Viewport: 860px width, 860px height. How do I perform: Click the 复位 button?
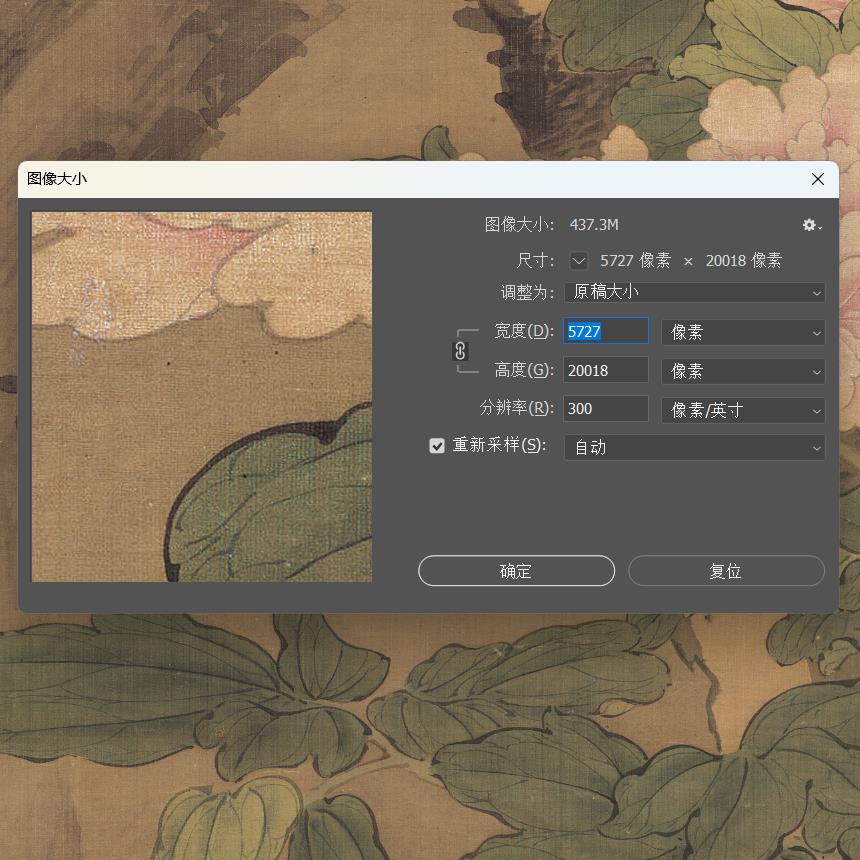[x=726, y=571]
